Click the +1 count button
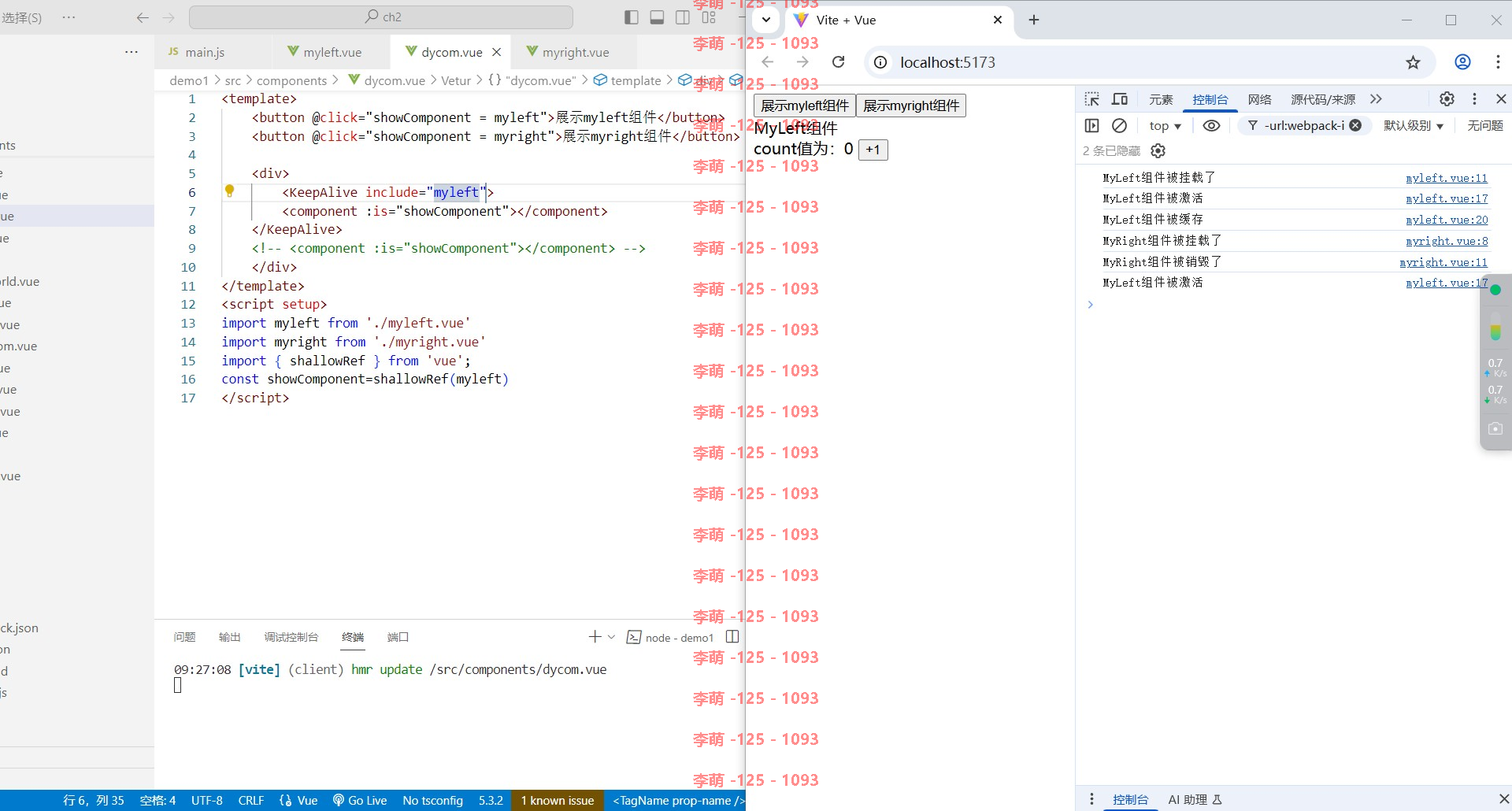This screenshot has height=811, width=1512. (873, 150)
